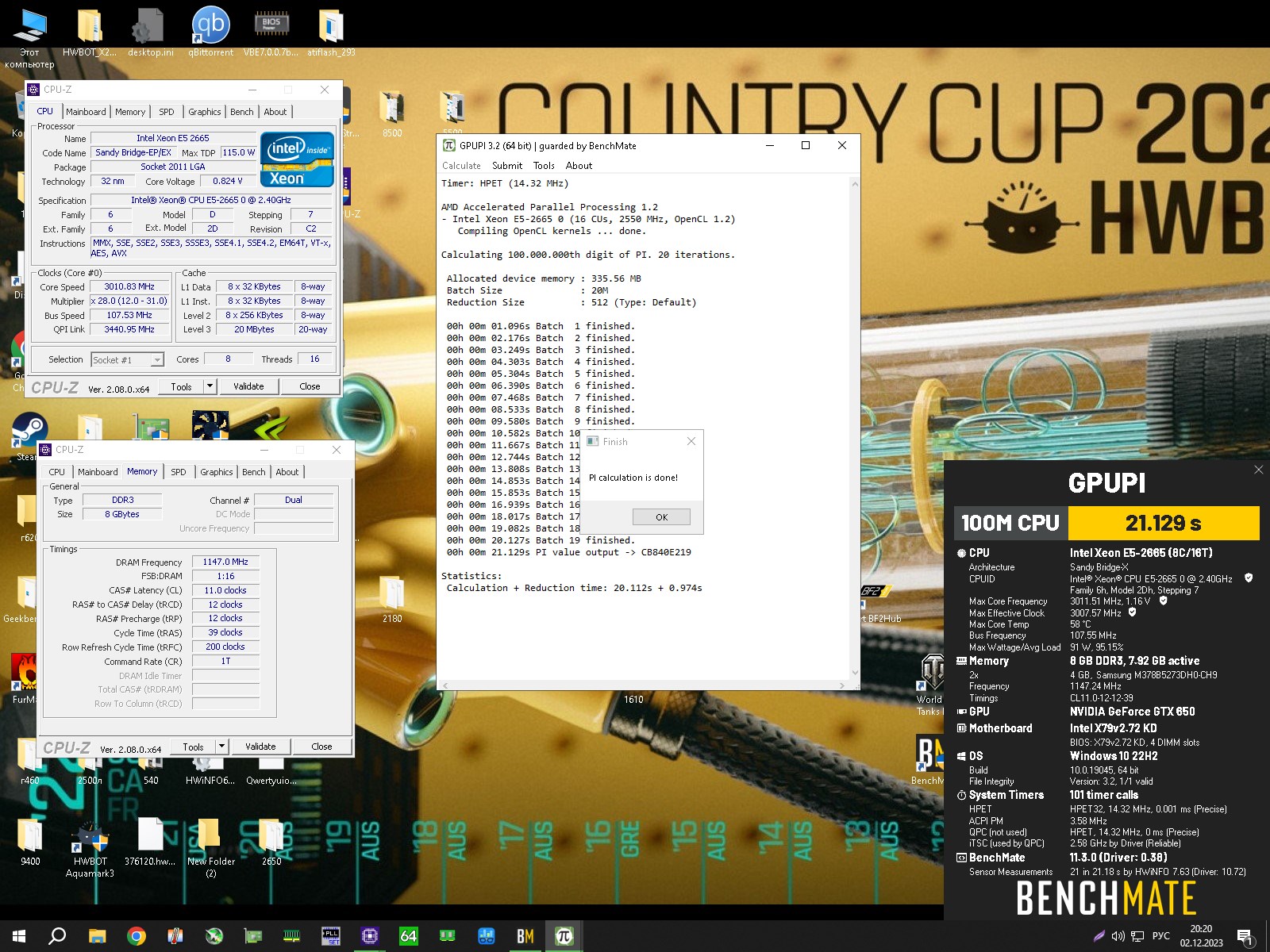1270x952 pixels.
Task: Open the network tray icon
Action: [x=1137, y=936]
